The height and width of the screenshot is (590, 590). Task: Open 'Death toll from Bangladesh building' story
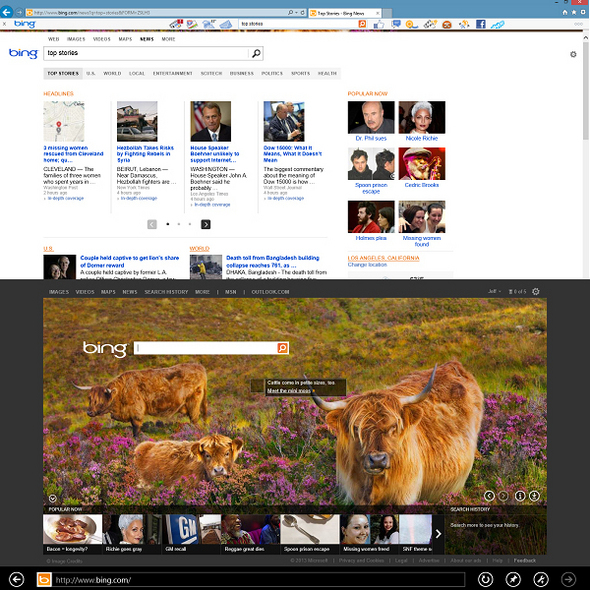click(272, 262)
